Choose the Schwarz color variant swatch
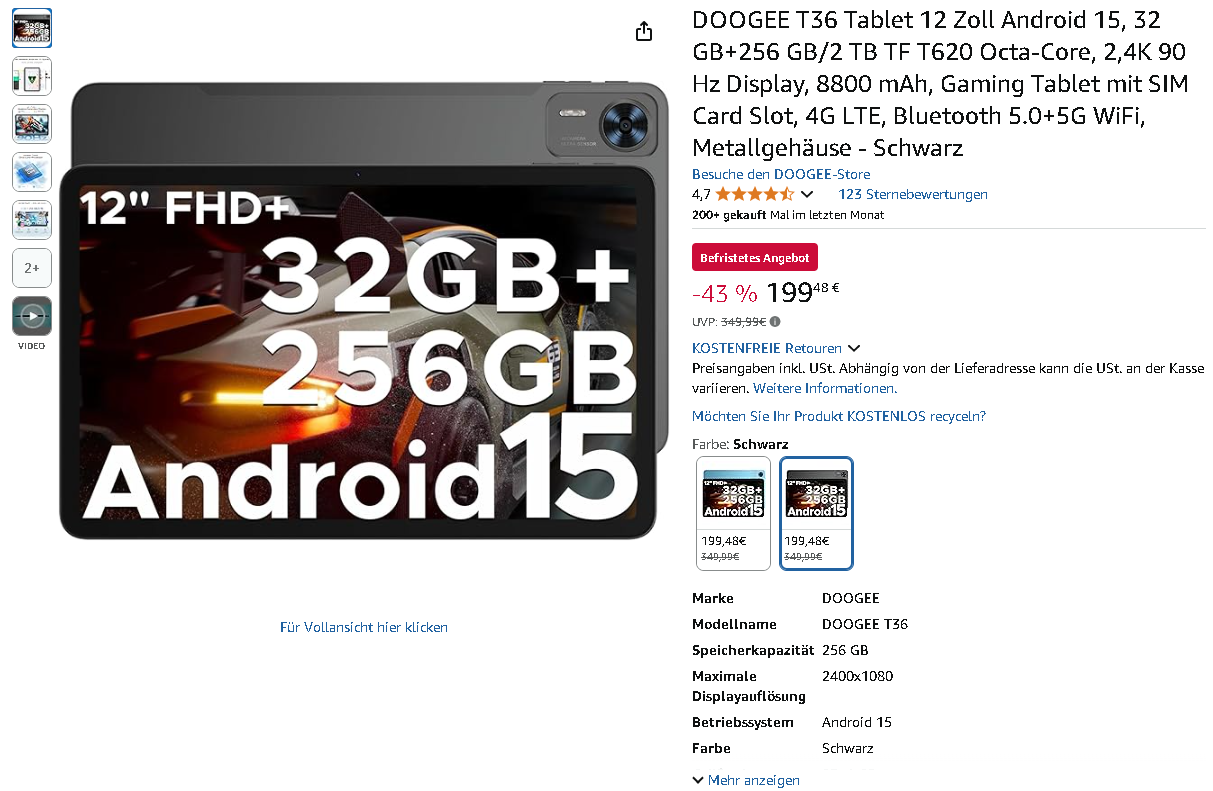 (x=816, y=513)
